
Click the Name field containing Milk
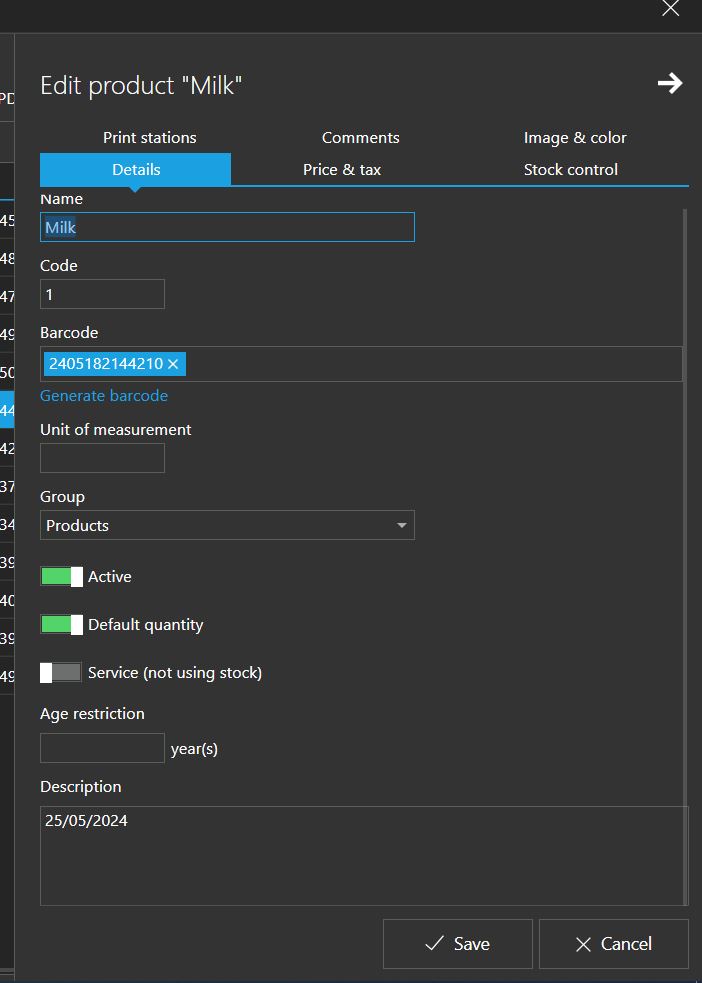(227, 227)
